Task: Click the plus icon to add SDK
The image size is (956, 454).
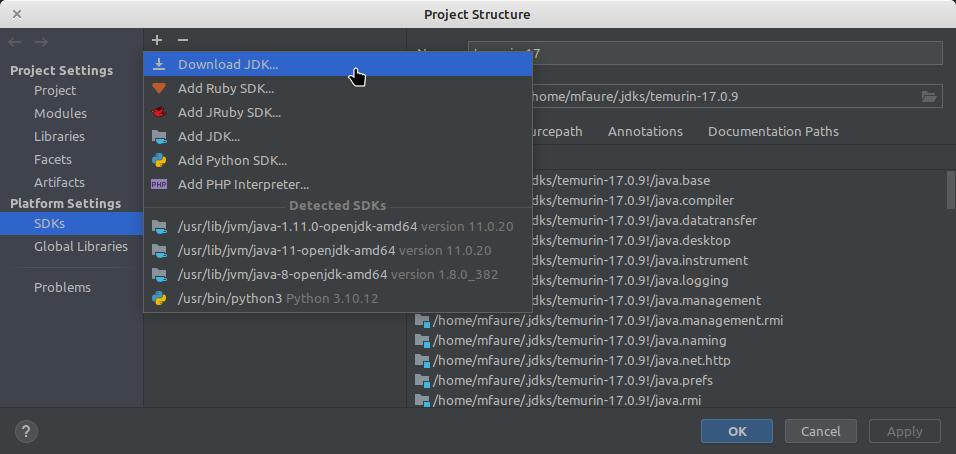Action: (157, 40)
